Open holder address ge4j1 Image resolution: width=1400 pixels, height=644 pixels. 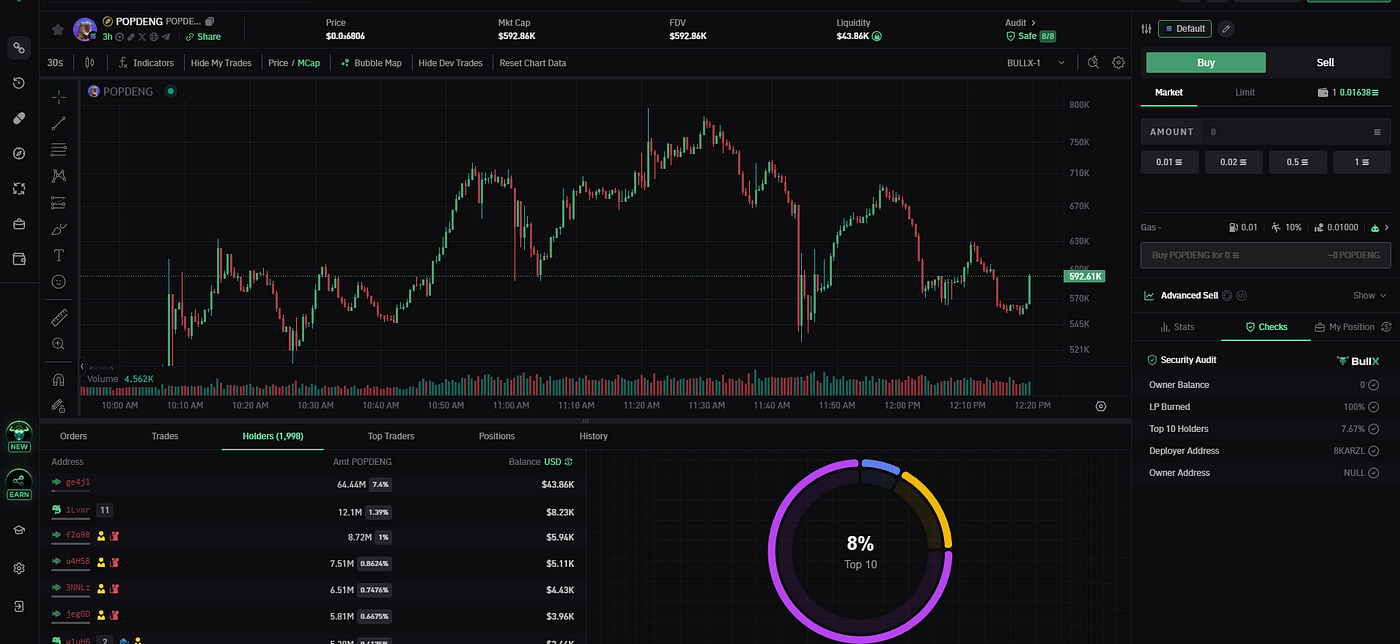(x=78, y=483)
